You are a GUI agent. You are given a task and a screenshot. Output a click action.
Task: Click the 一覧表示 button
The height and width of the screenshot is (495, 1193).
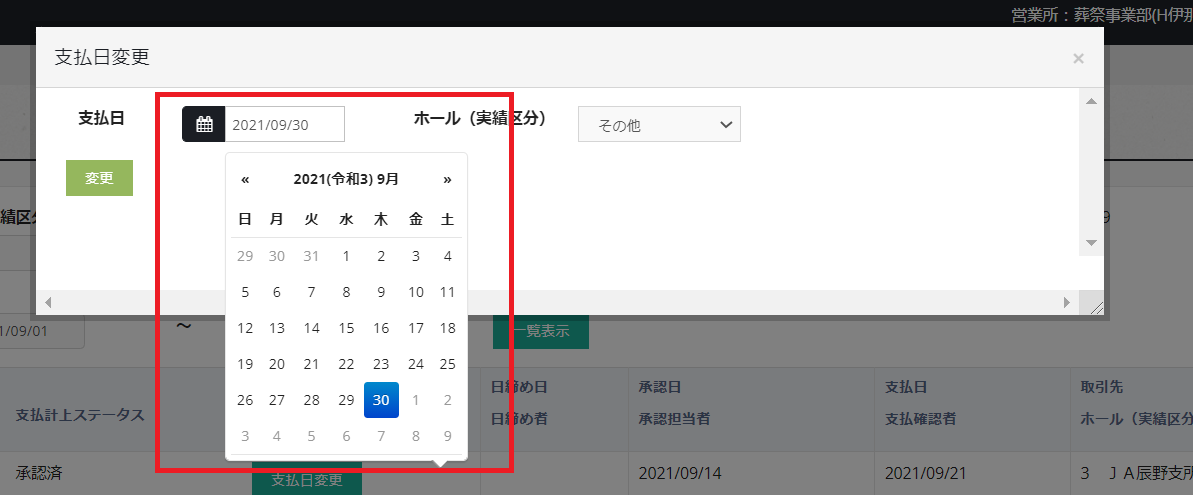pos(541,332)
